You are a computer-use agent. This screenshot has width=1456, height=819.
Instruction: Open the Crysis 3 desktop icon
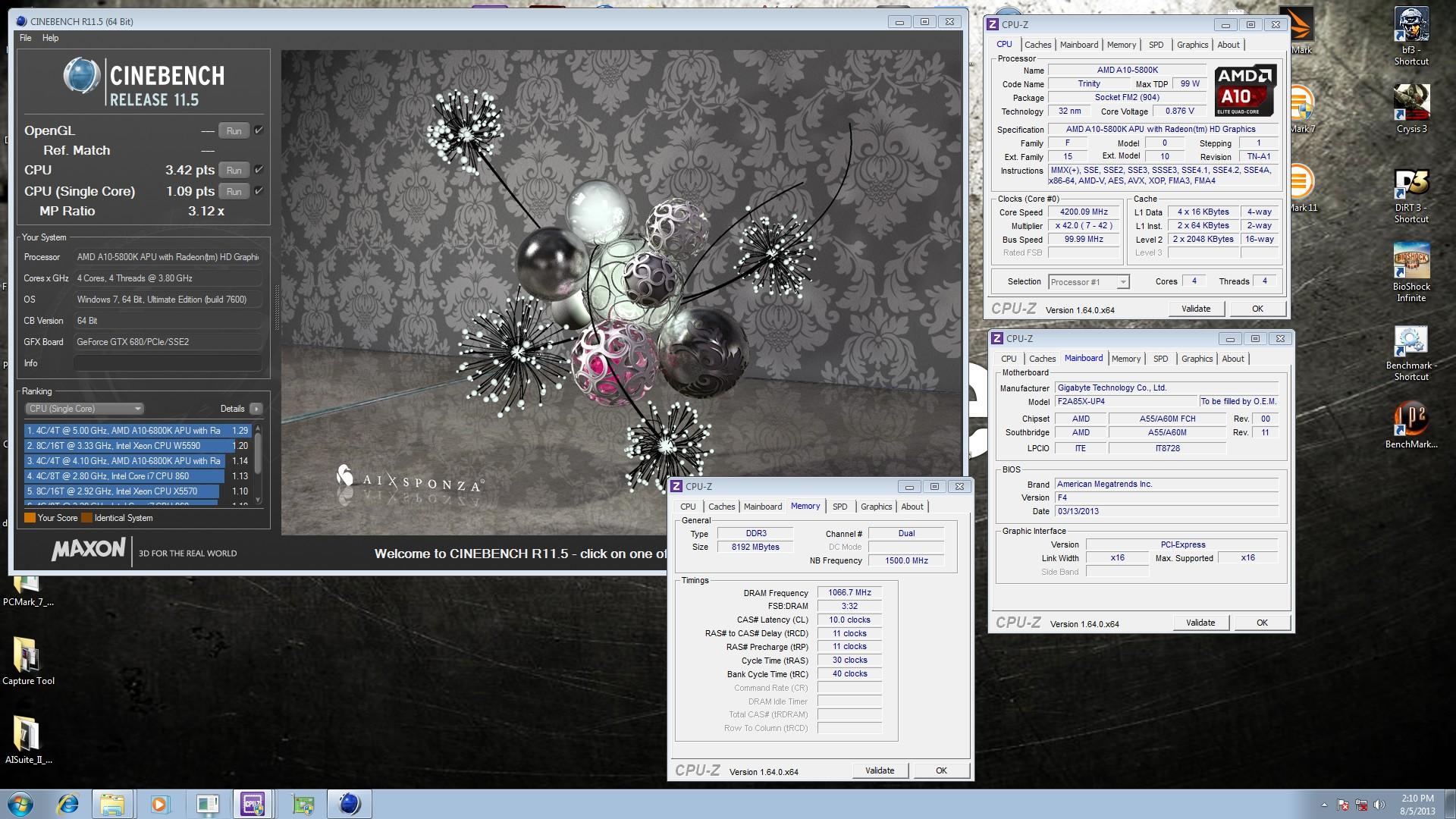1411,108
